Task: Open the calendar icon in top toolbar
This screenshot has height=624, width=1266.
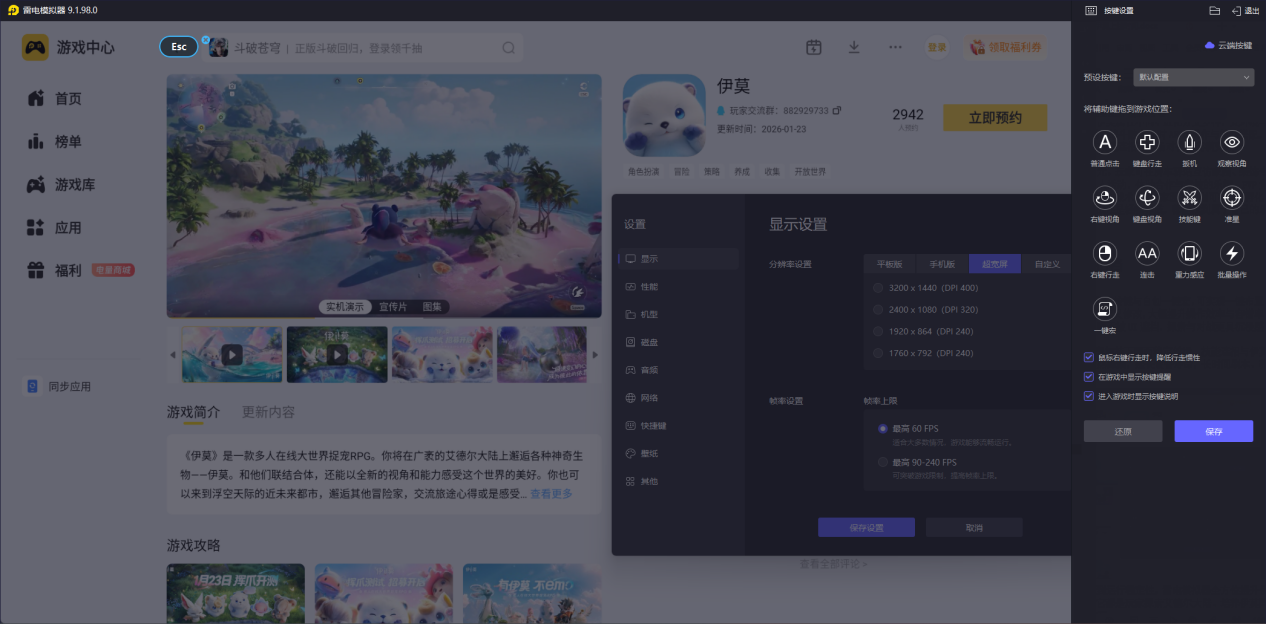Action: pyautogui.click(x=814, y=47)
